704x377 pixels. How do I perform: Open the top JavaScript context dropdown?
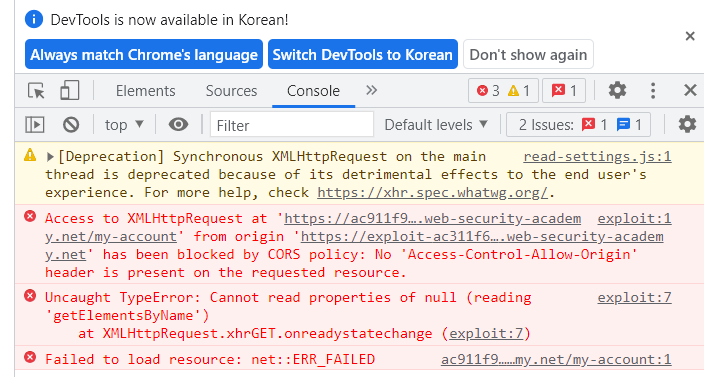[x=124, y=125]
